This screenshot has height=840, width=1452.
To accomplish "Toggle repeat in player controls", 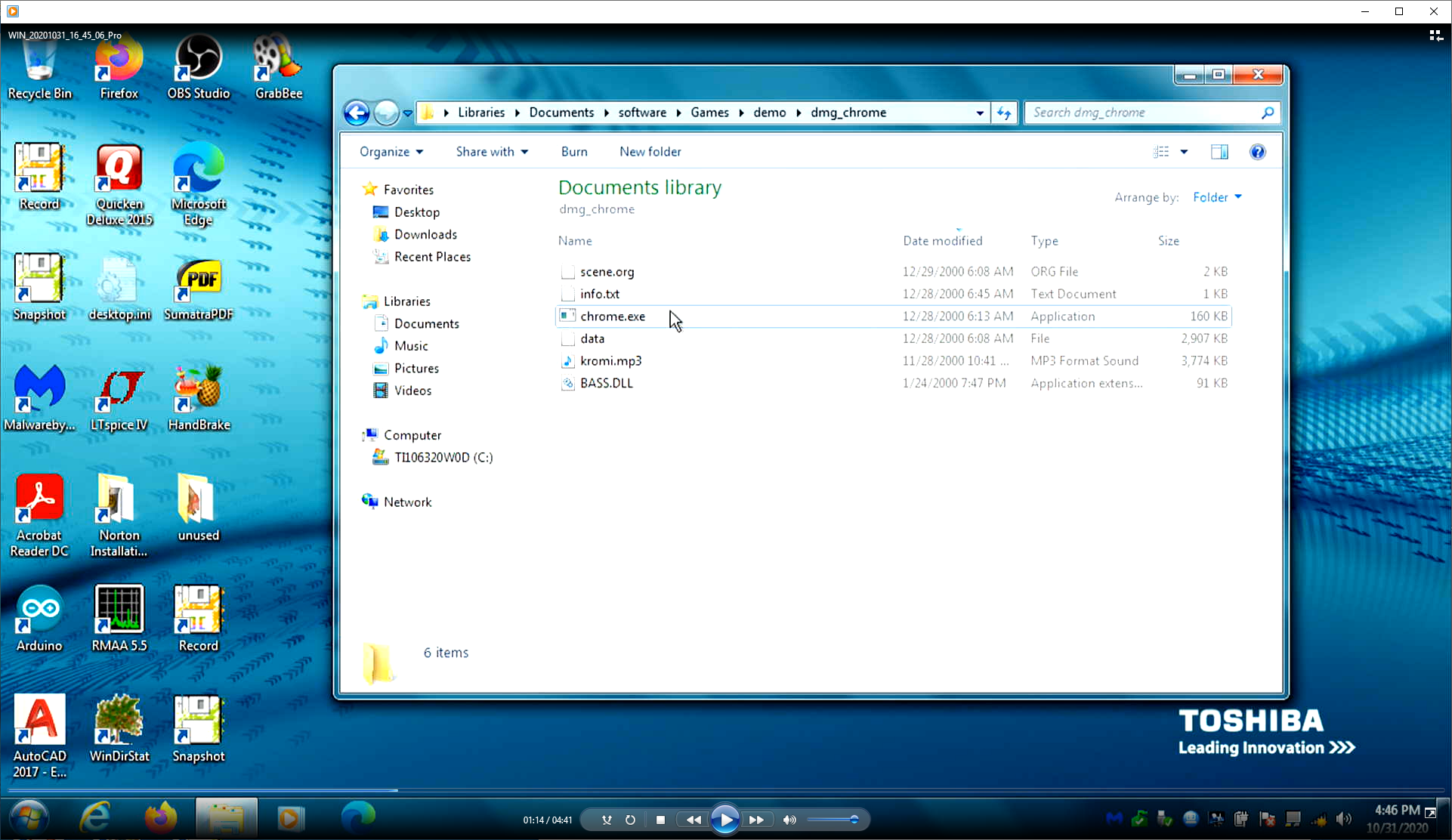I will tap(630, 820).
